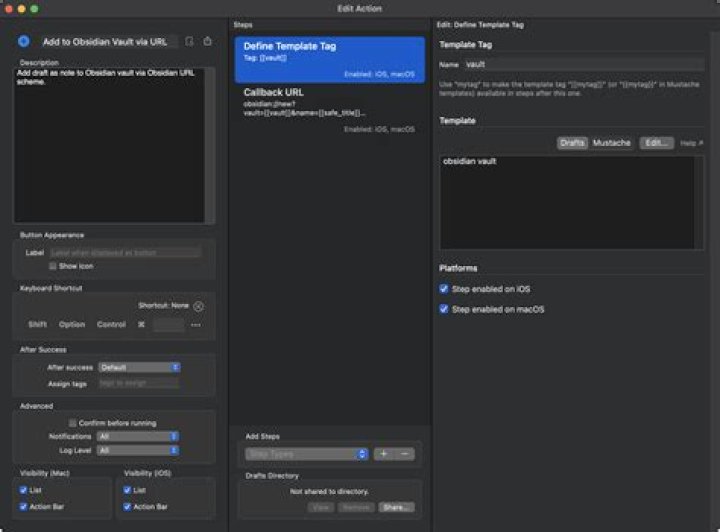This screenshot has width=720, height=532.
Task: Toggle the Command key modifier symbol
Action: [141, 325]
